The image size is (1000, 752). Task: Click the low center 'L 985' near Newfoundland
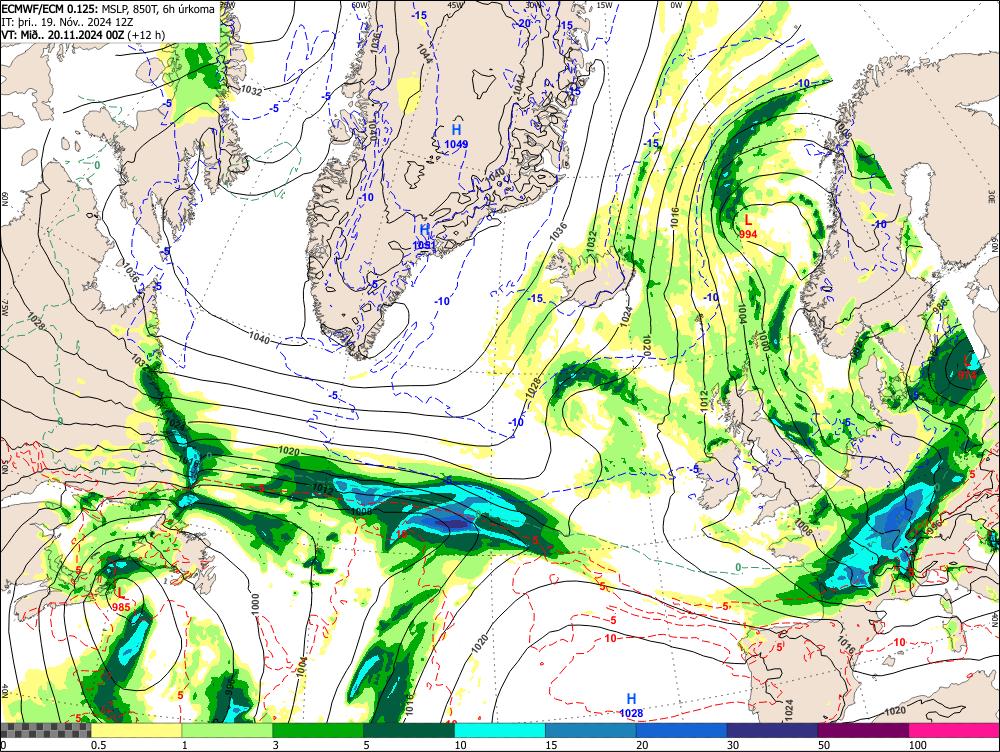(x=121, y=600)
